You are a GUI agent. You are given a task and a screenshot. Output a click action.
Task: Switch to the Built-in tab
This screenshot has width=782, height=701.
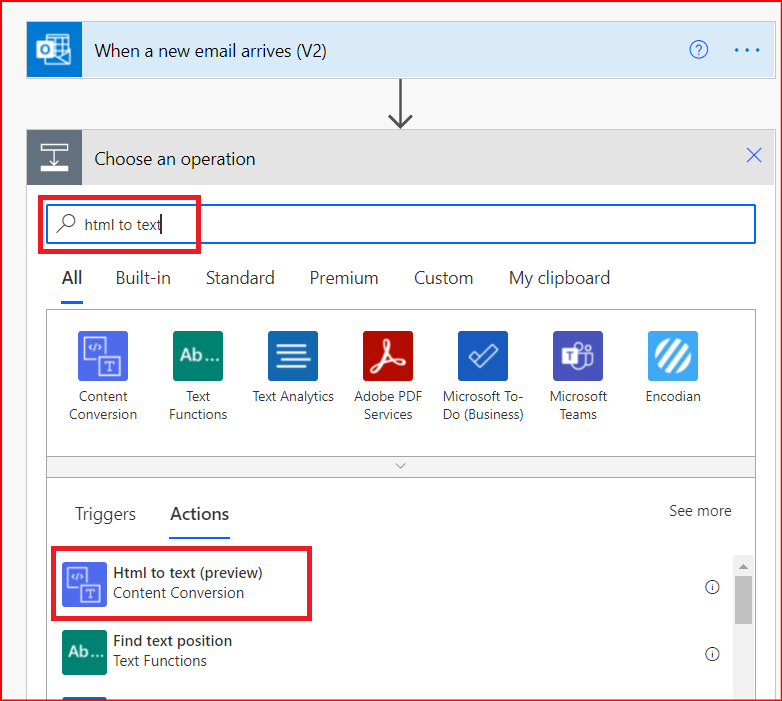tap(143, 278)
